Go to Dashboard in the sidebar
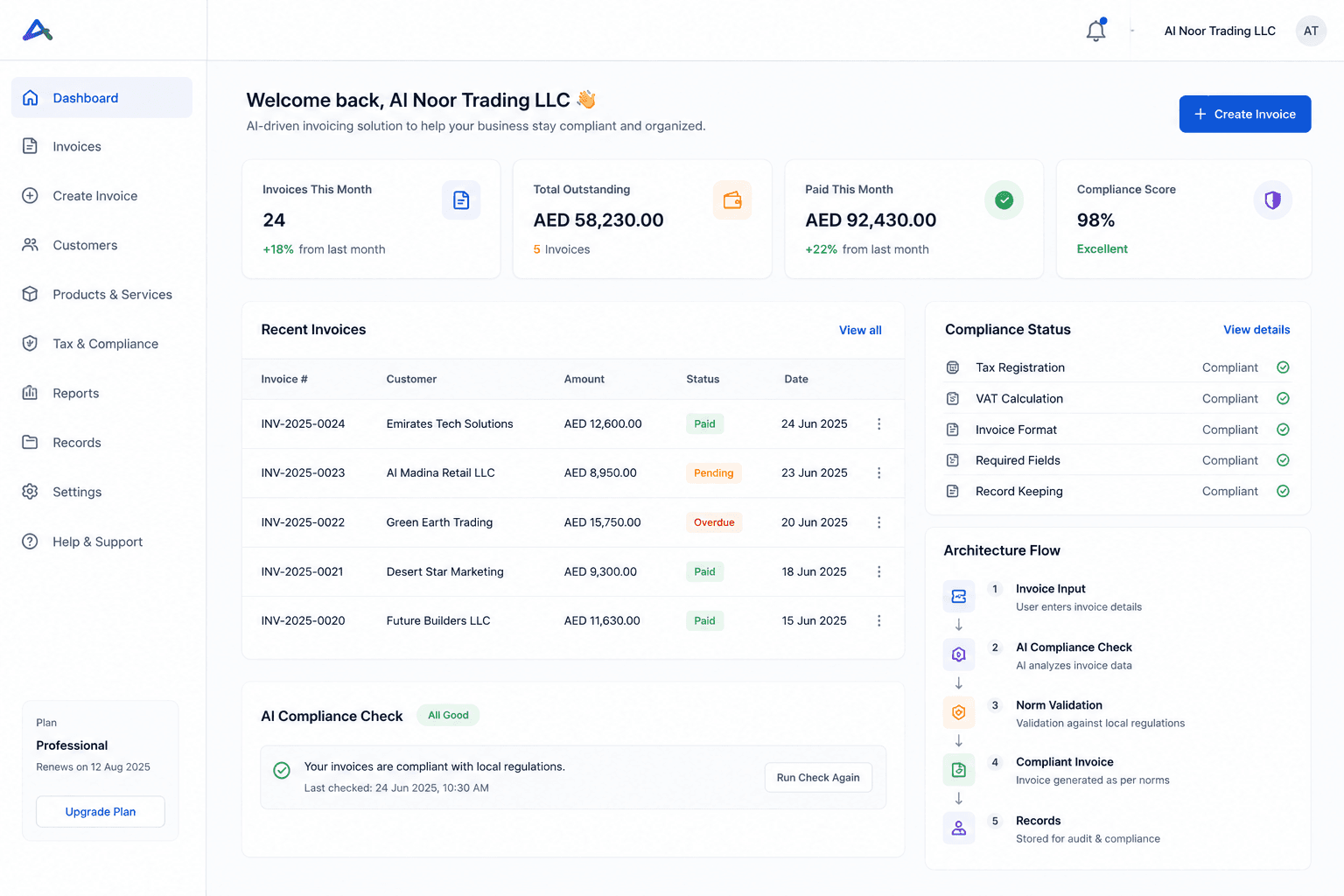Screen dimensions: 1344x896 (101, 98)
